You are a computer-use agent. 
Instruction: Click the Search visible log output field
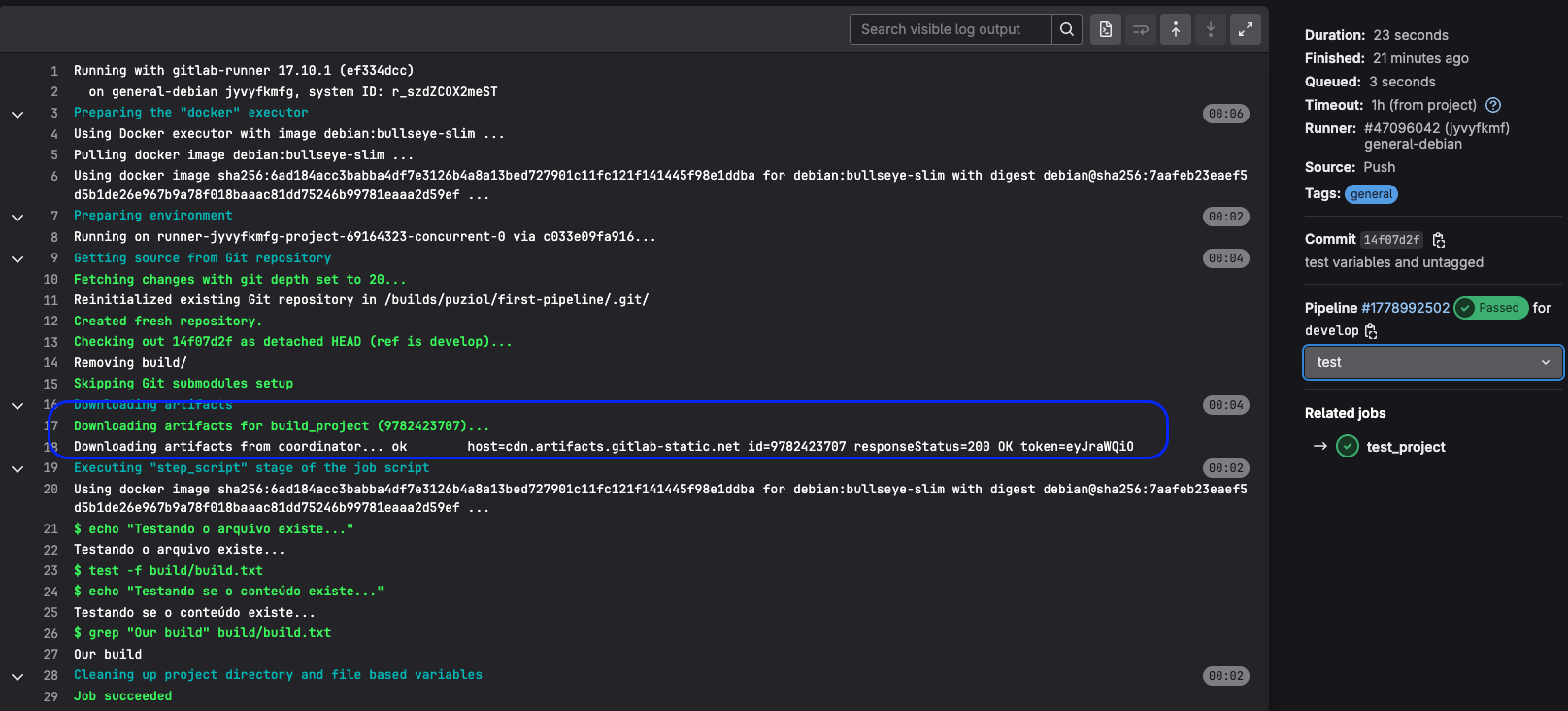coord(950,29)
